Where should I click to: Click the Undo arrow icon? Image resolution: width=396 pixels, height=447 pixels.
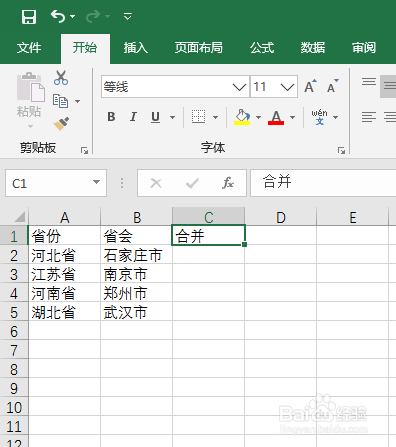coord(58,16)
